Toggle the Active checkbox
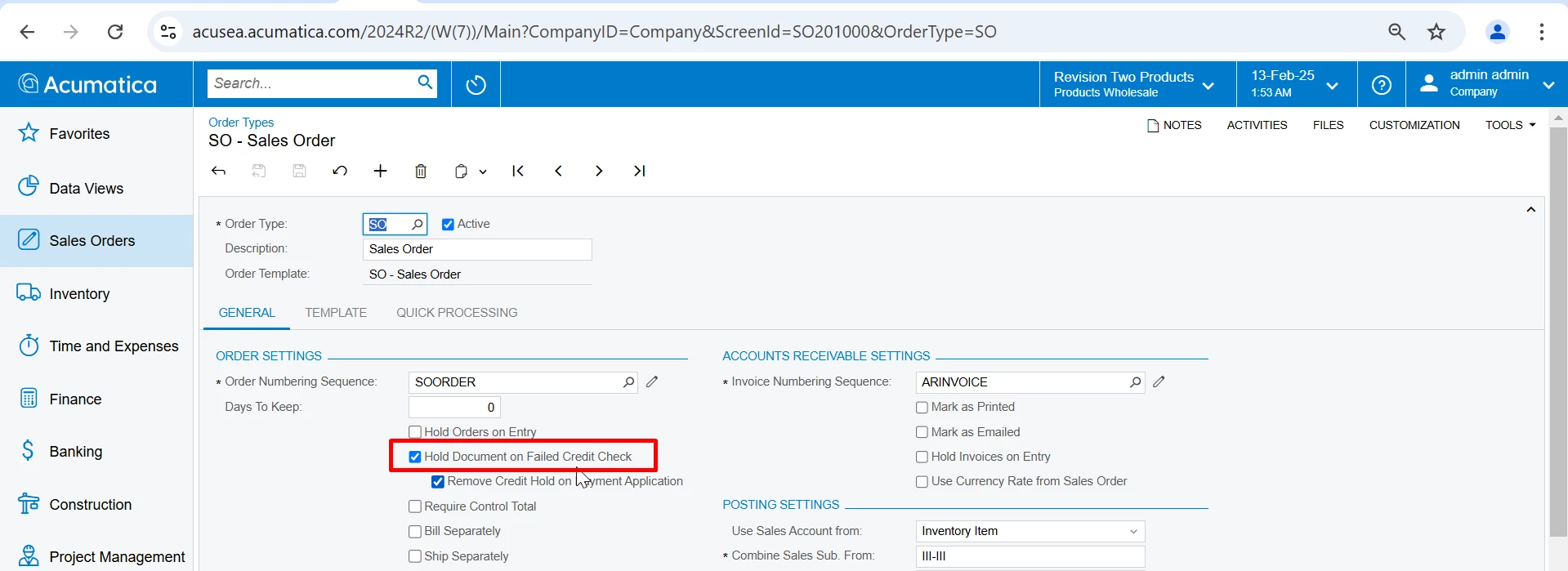1568x571 pixels. [x=448, y=224]
